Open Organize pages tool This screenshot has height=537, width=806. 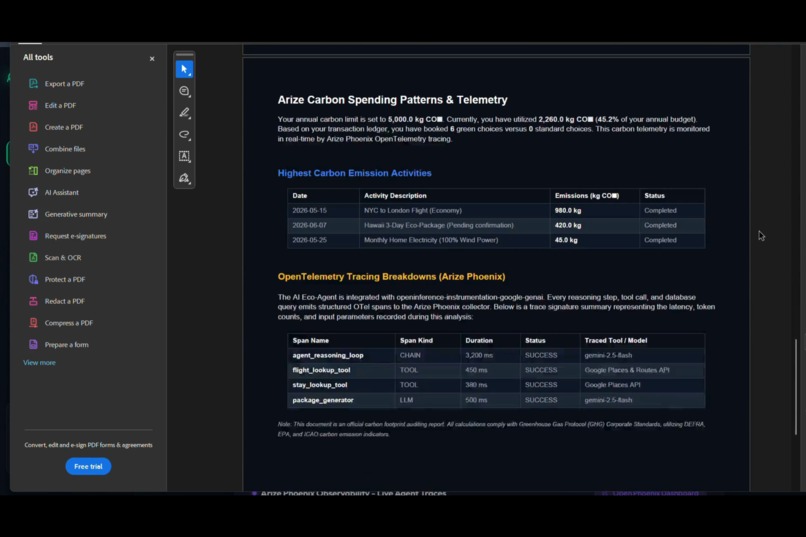[67, 171]
